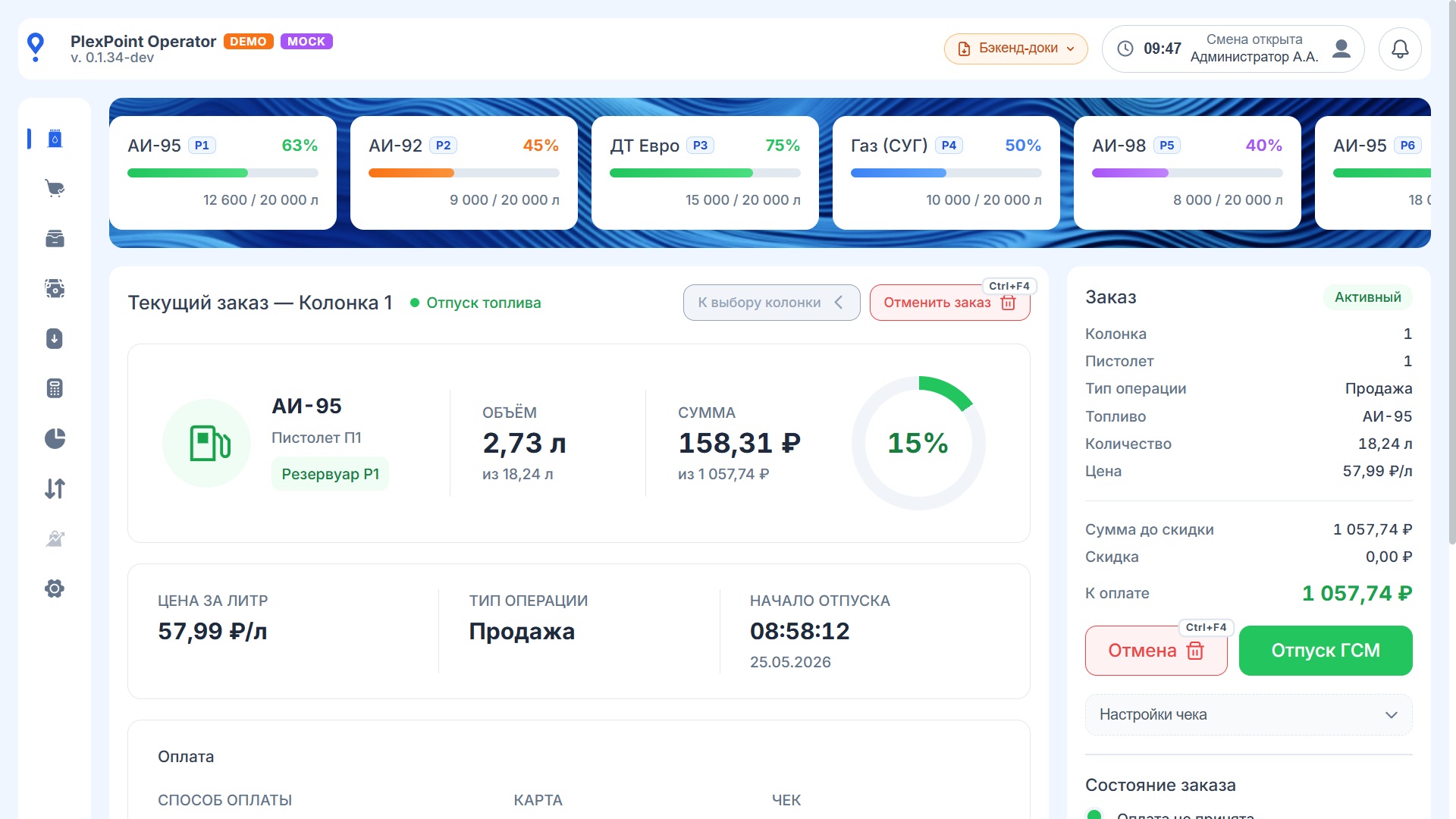Click the PlexPoint location pin logo
The height and width of the screenshot is (819, 1456).
36,47
